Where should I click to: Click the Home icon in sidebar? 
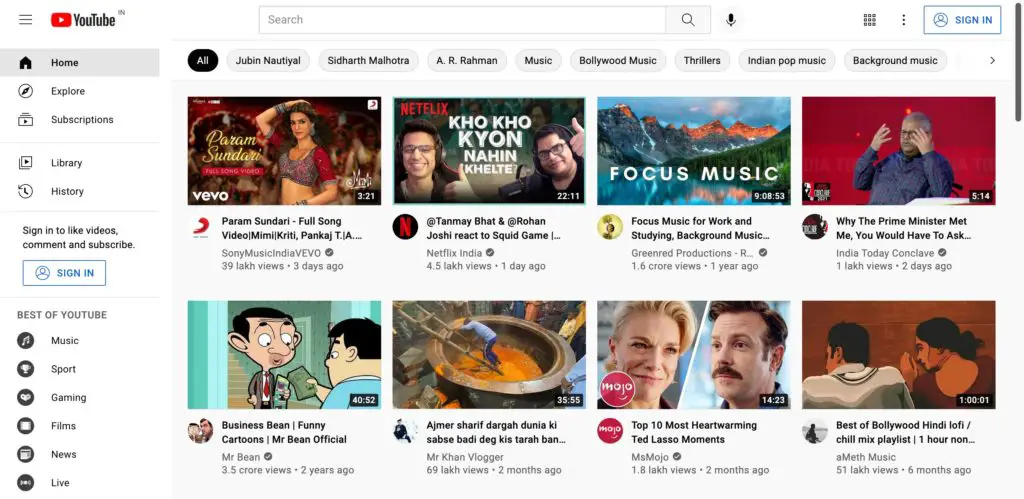25,63
